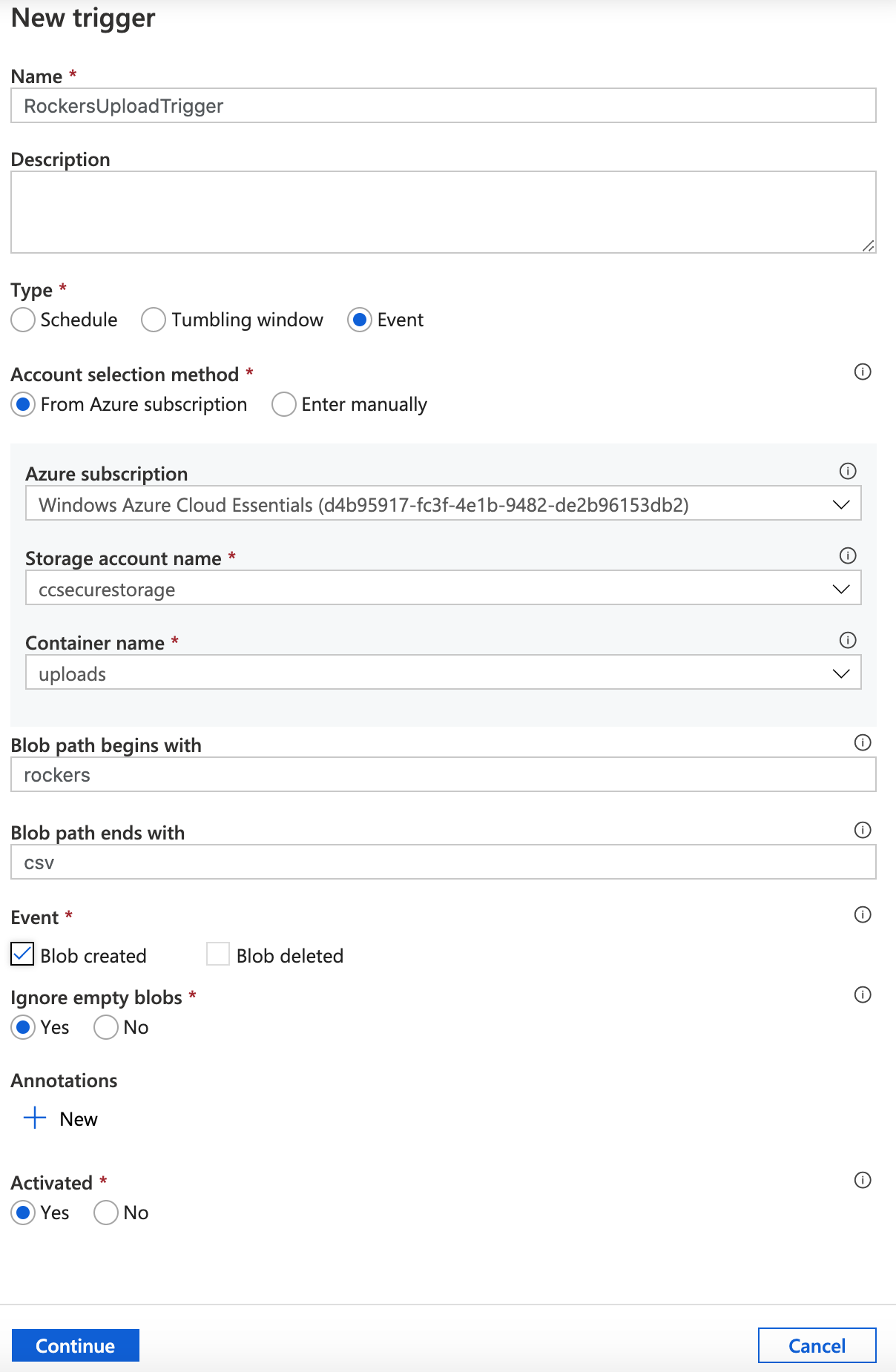Click info icon for Ignore empty blobs
The image size is (896, 1372).
863,995
